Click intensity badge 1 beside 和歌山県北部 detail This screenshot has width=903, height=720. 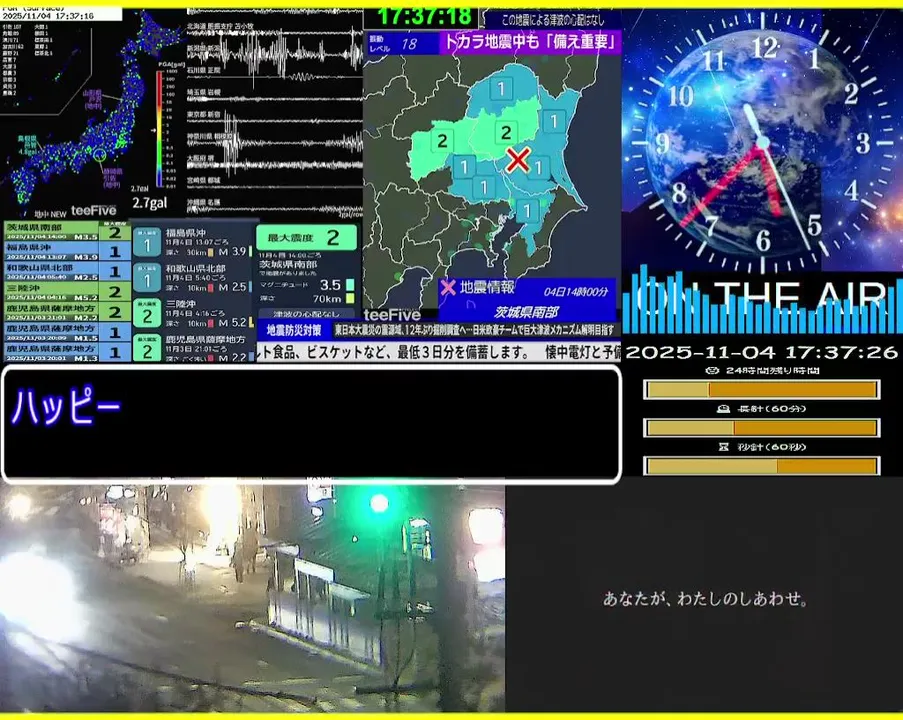pyautogui.click(x=147, y=278)
